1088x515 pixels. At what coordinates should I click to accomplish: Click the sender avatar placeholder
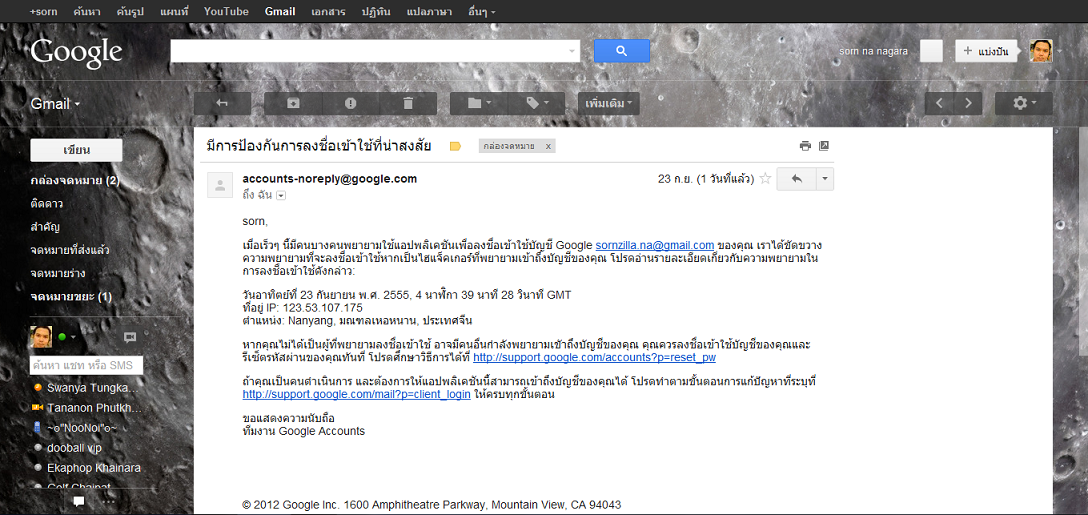point(220,185)
